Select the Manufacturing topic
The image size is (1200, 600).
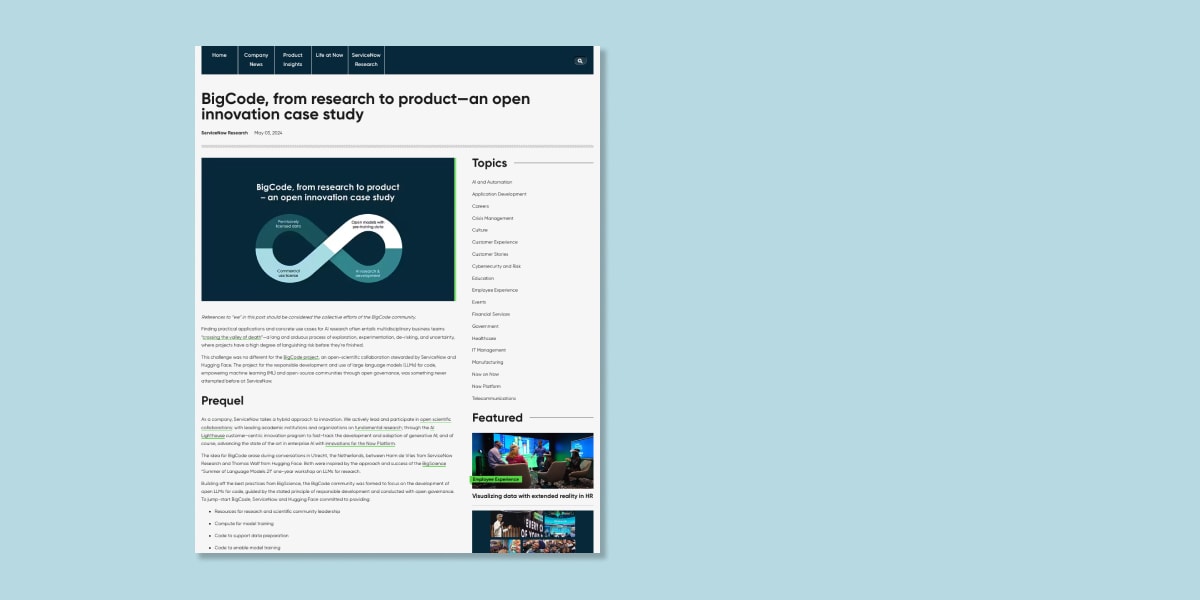pos(488,362)
